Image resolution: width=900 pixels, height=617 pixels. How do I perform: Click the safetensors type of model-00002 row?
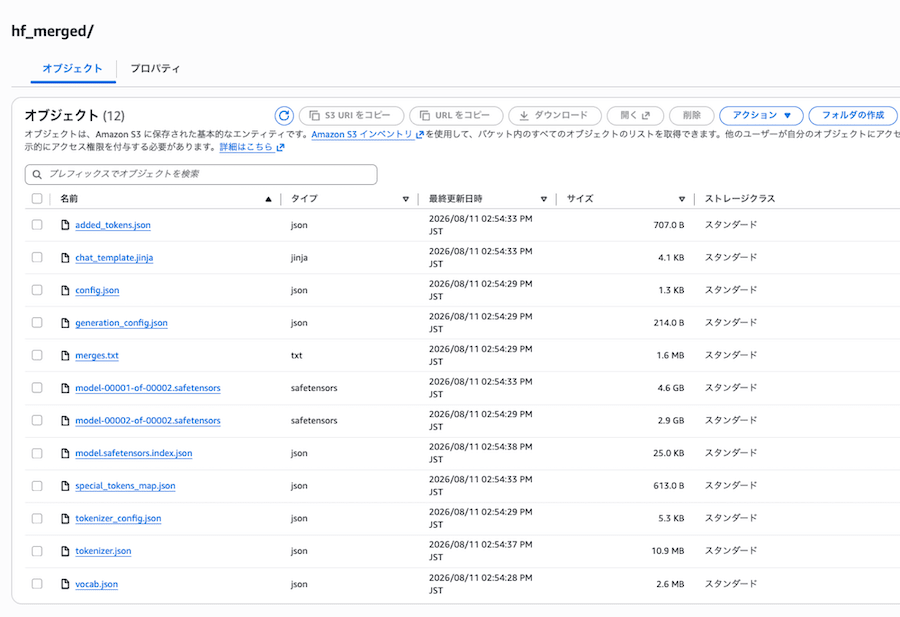coord(314,421)
